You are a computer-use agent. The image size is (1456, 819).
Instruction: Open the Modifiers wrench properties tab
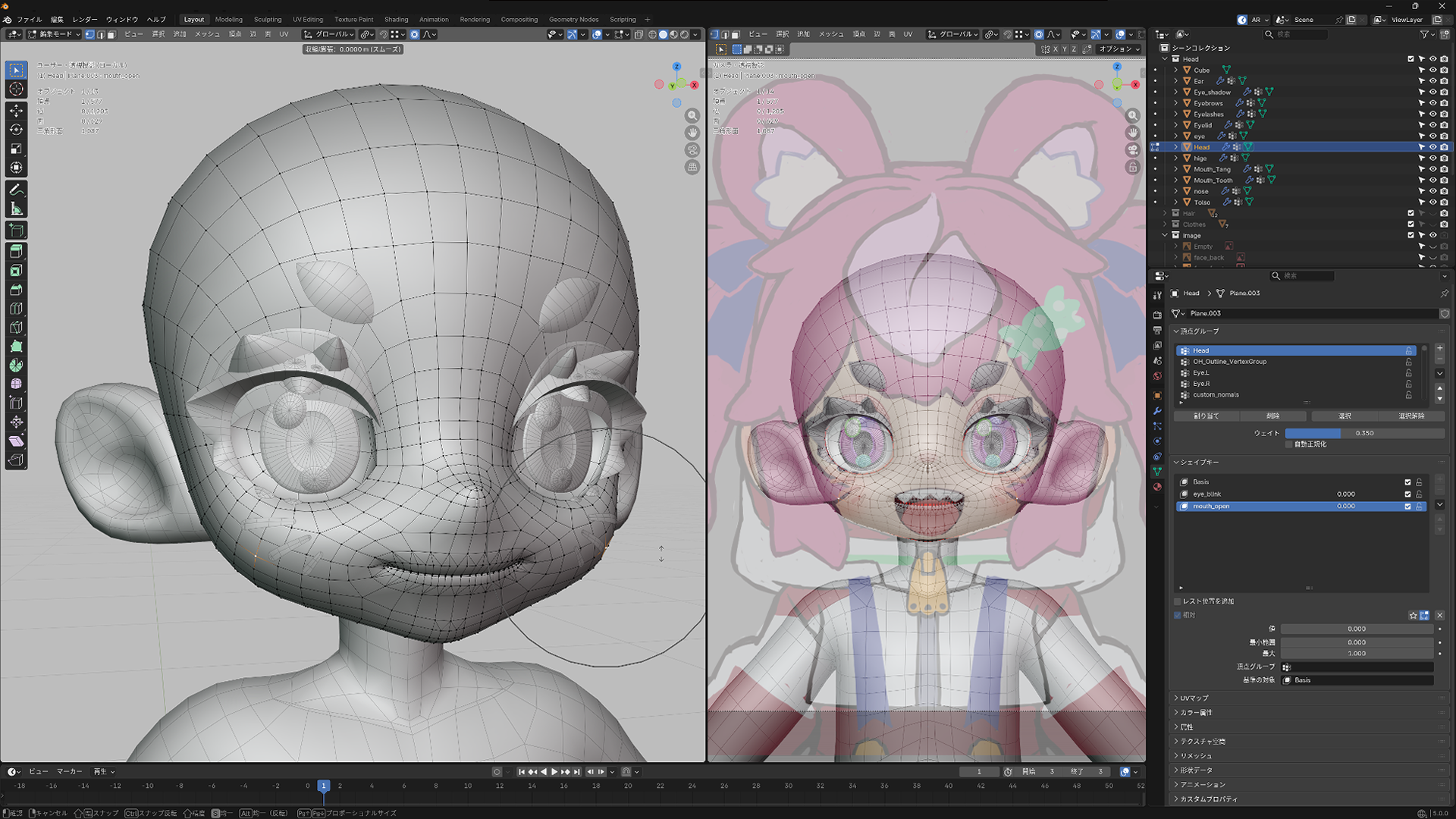pyautogui.click(x=1157, y=411)
